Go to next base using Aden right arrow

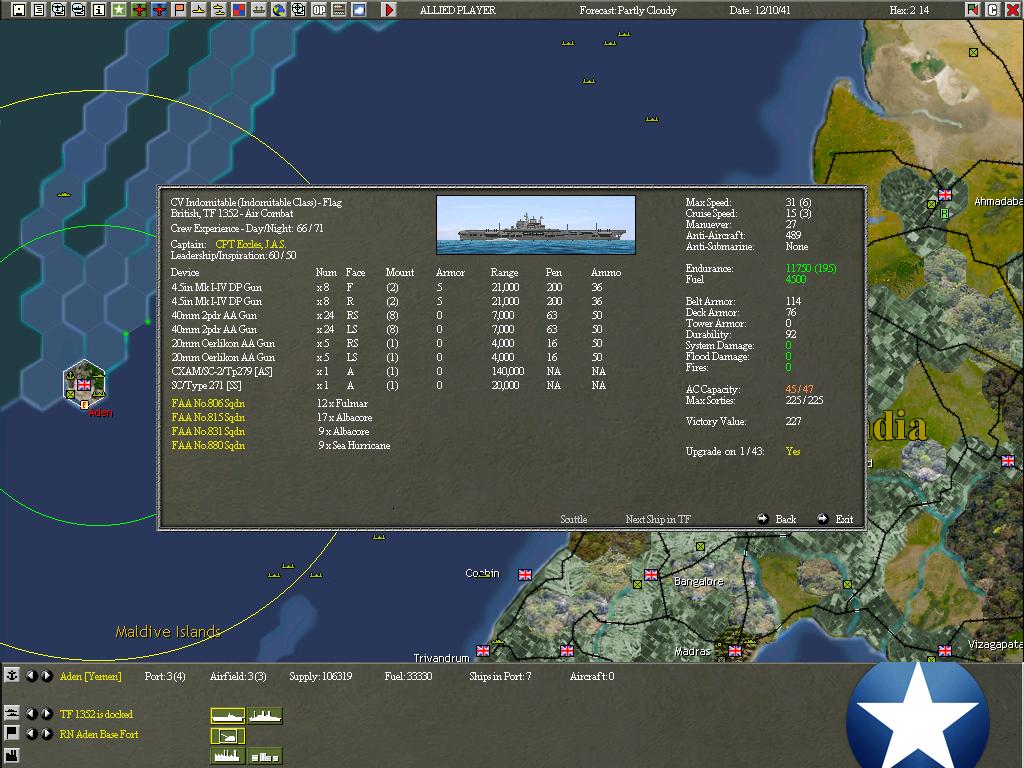47,676
